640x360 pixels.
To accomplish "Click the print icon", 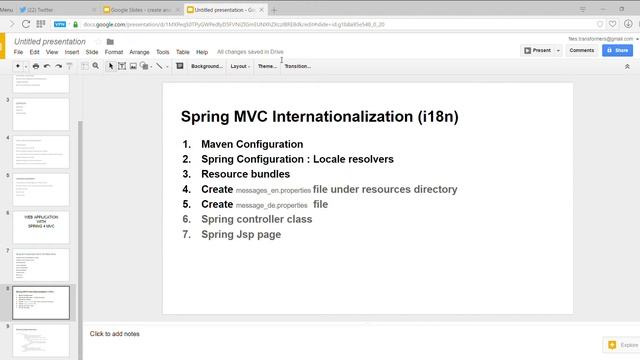I will (x=36, y=66).
